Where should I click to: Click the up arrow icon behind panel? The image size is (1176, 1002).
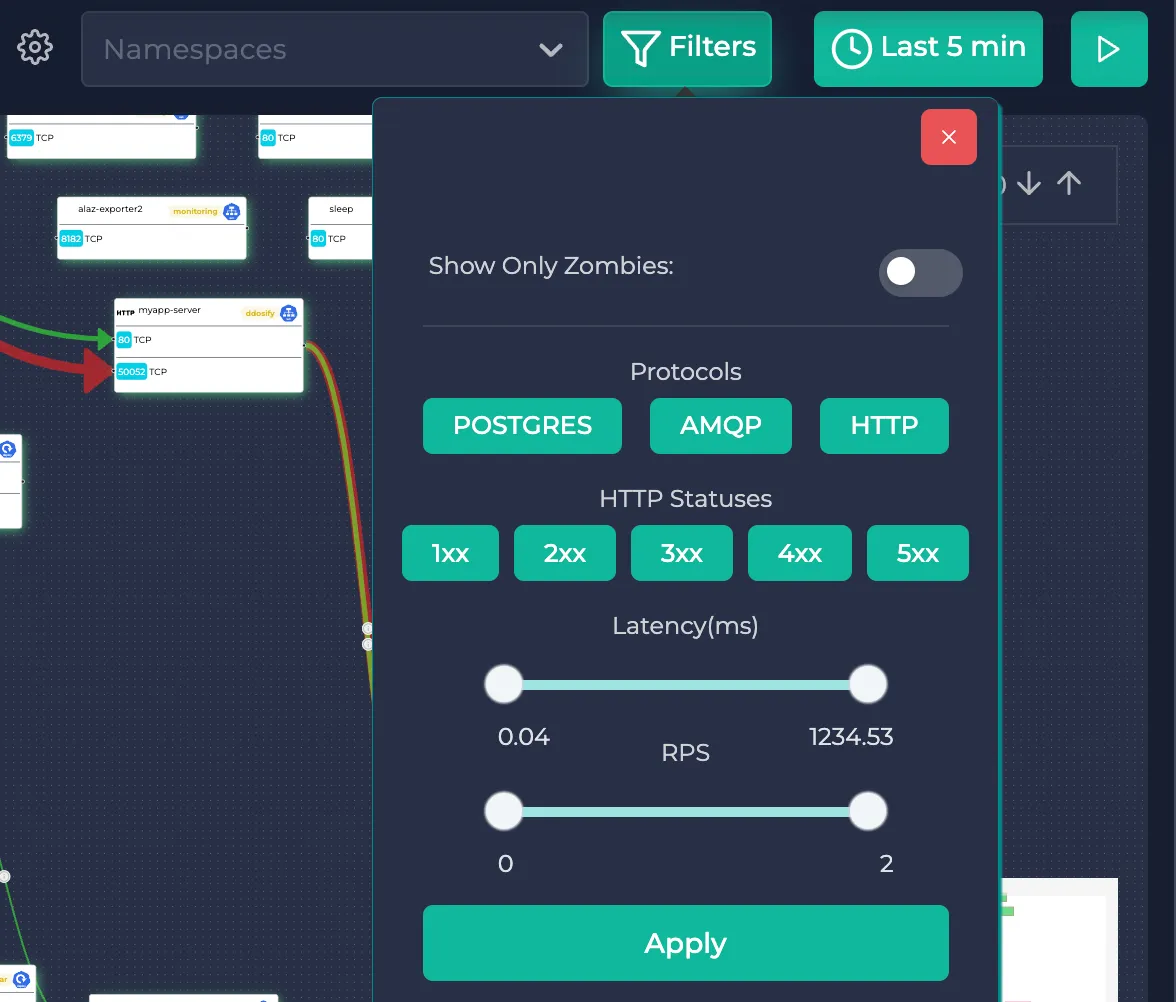coord(1069,183)
